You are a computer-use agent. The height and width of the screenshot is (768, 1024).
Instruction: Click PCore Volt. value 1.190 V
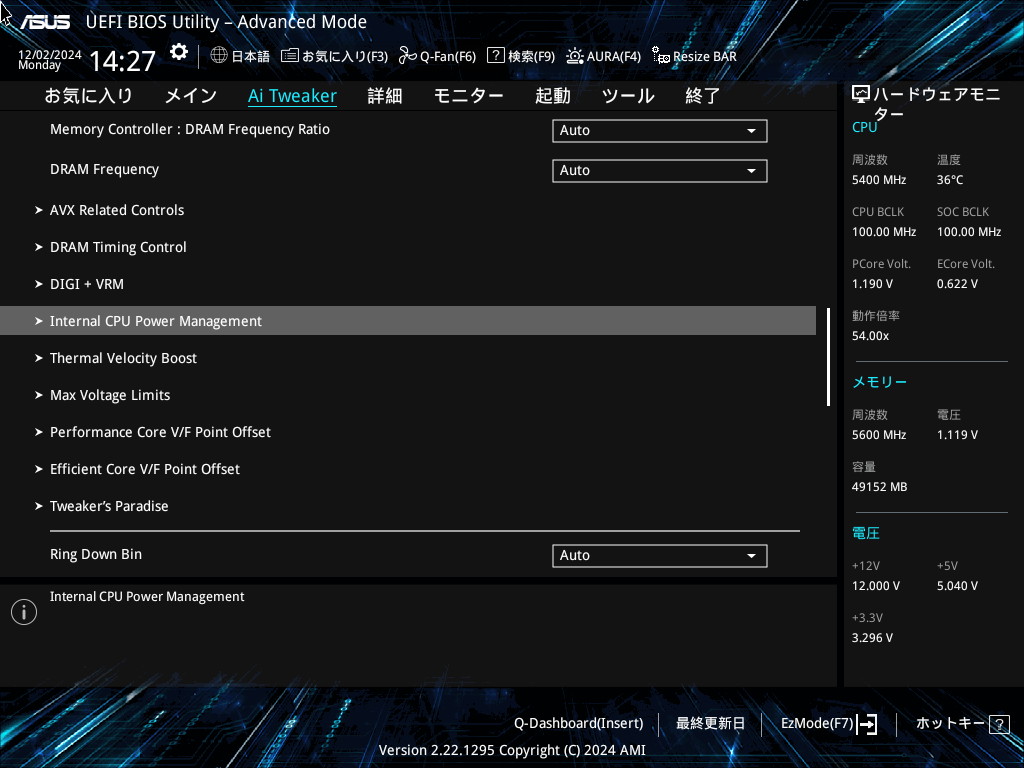click(872, 284)
